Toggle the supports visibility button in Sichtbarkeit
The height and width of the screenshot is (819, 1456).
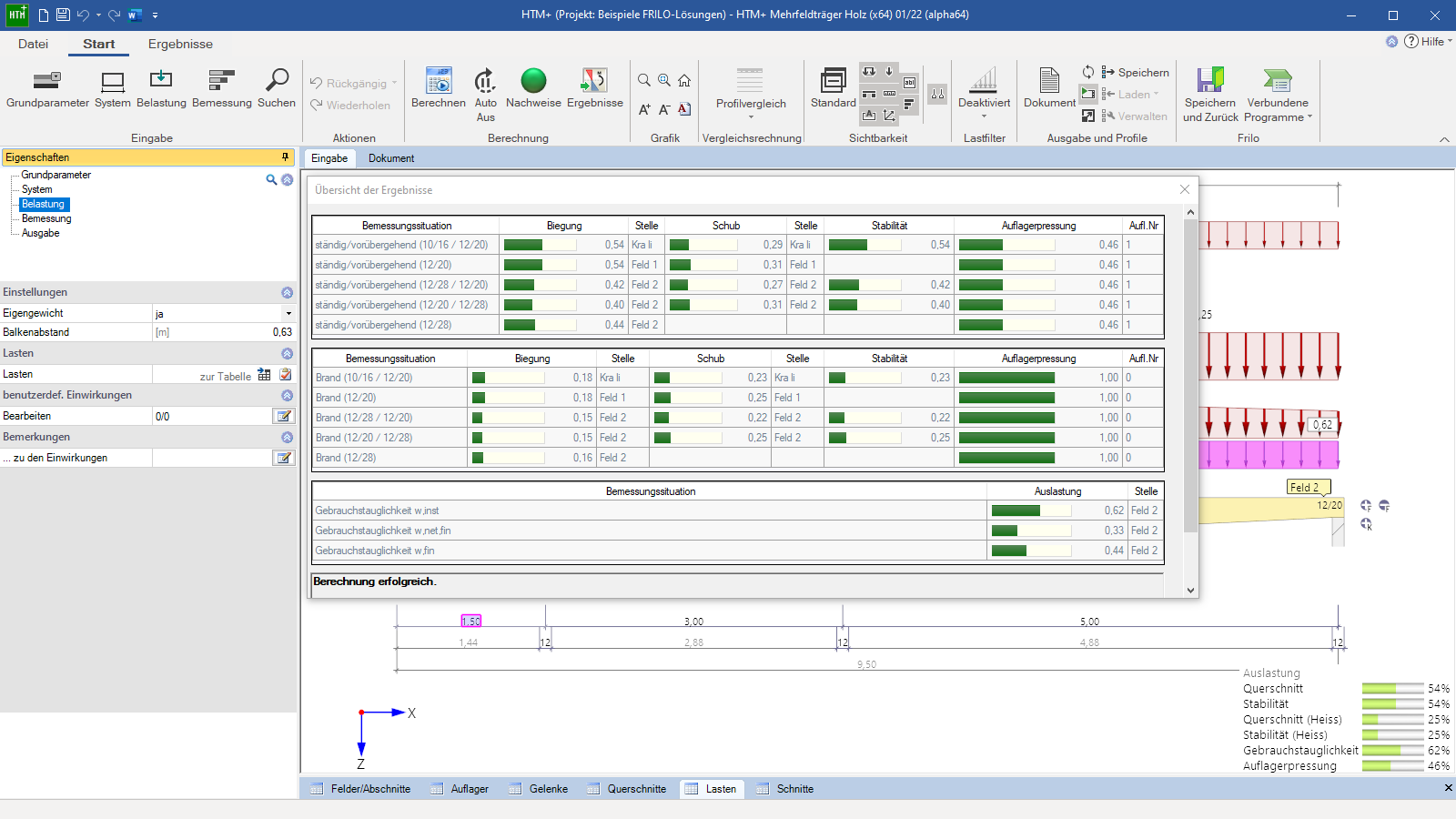(x=869, y=94)
